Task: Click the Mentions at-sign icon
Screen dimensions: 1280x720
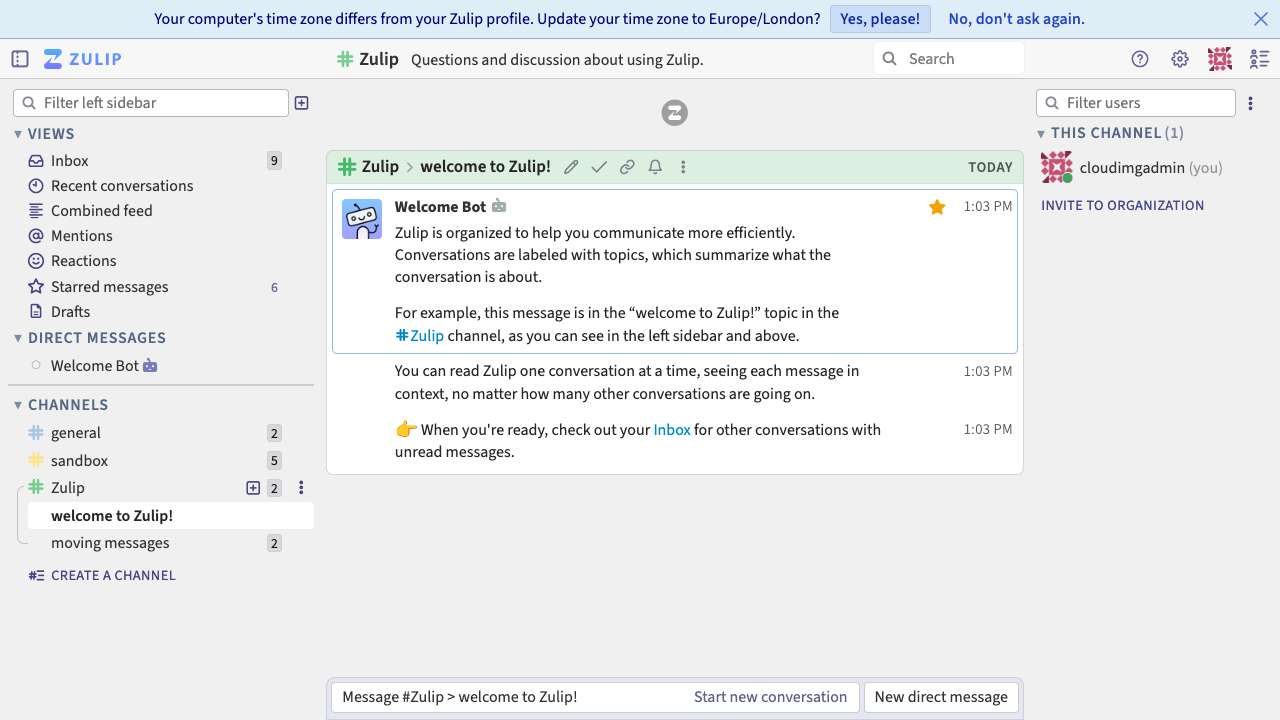Action: pyautogui.click(x=36, y=236)
